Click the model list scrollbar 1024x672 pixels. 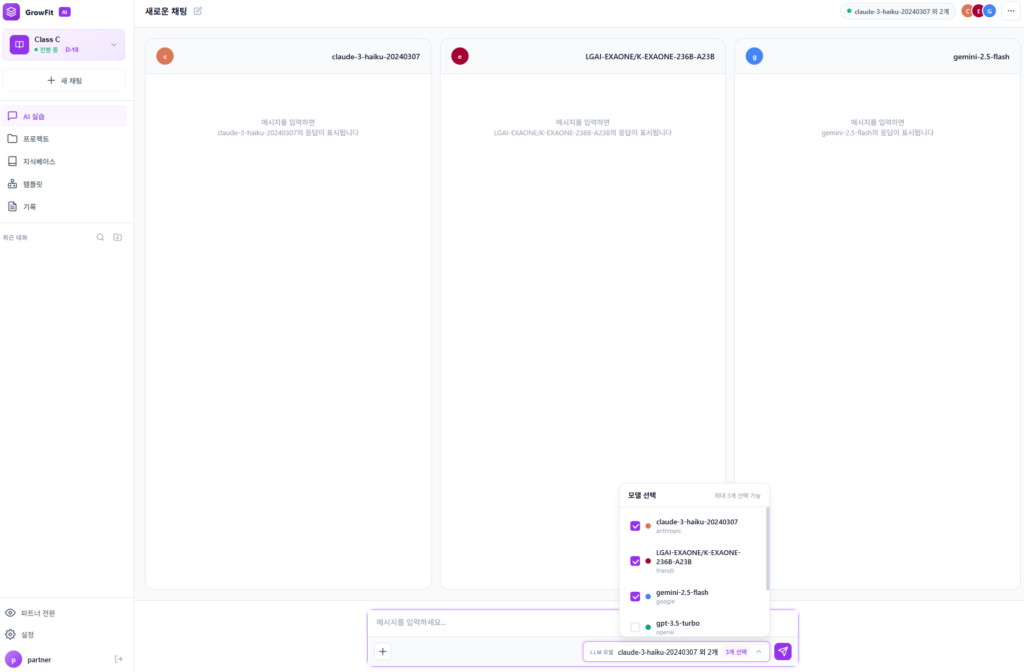[767, 550]
